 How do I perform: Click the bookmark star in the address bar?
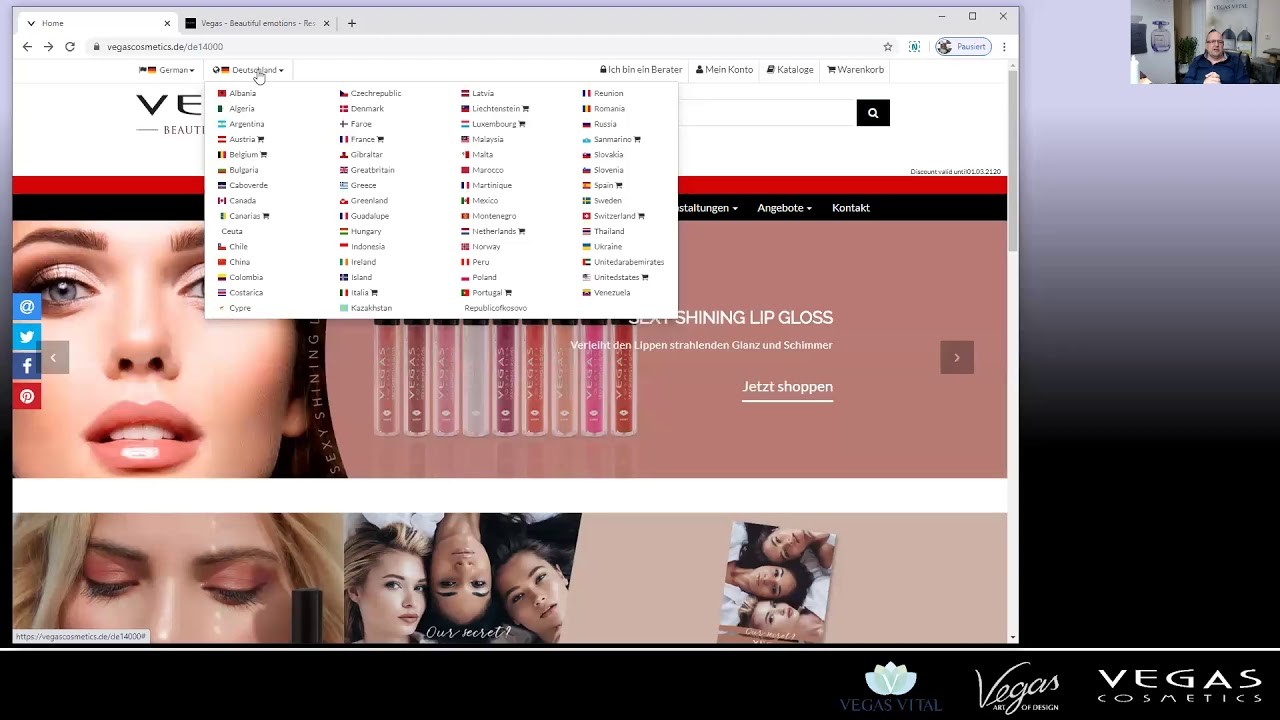click(887, 46)
